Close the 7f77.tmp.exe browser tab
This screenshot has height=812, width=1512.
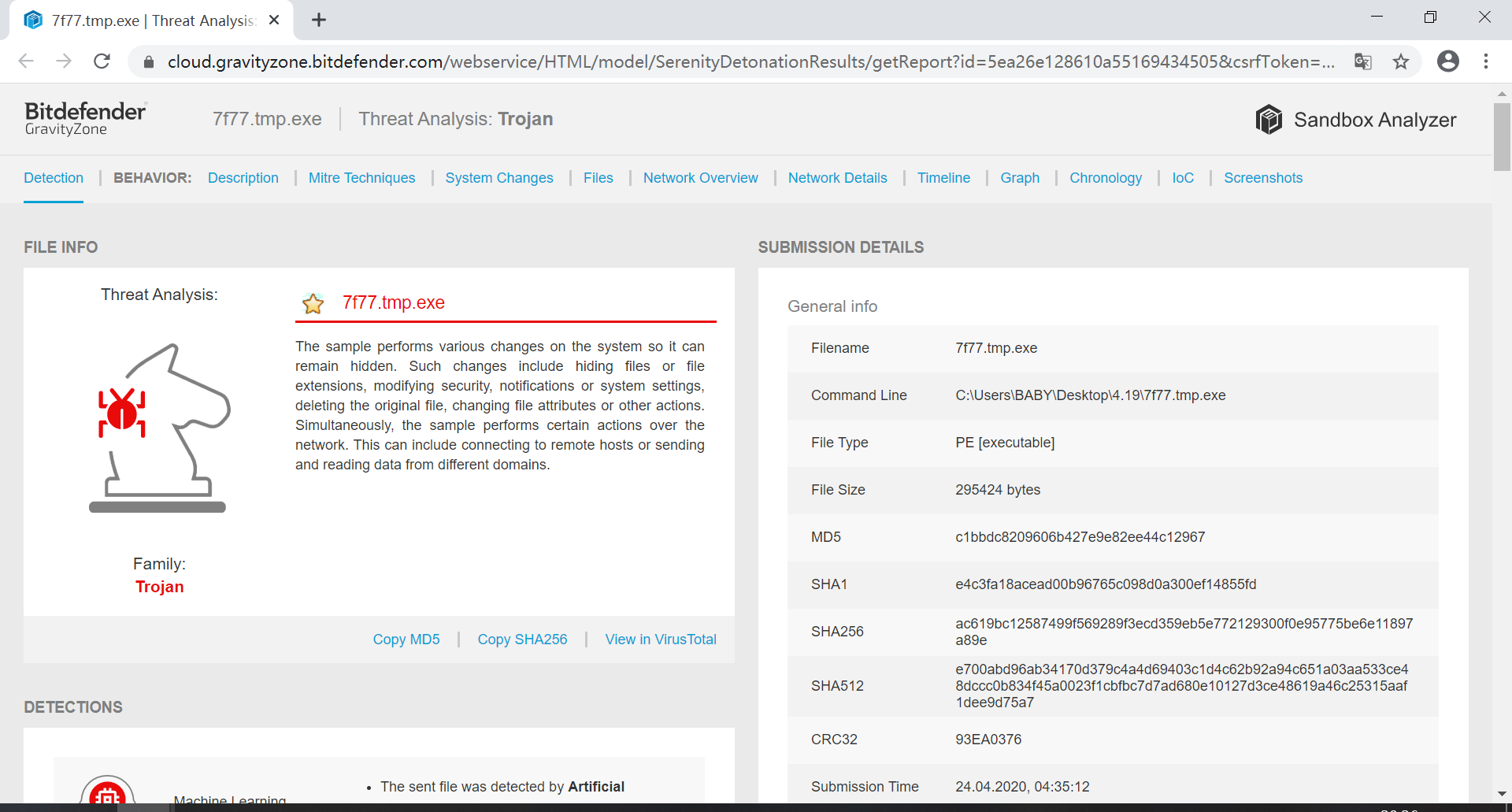(274, 20)
